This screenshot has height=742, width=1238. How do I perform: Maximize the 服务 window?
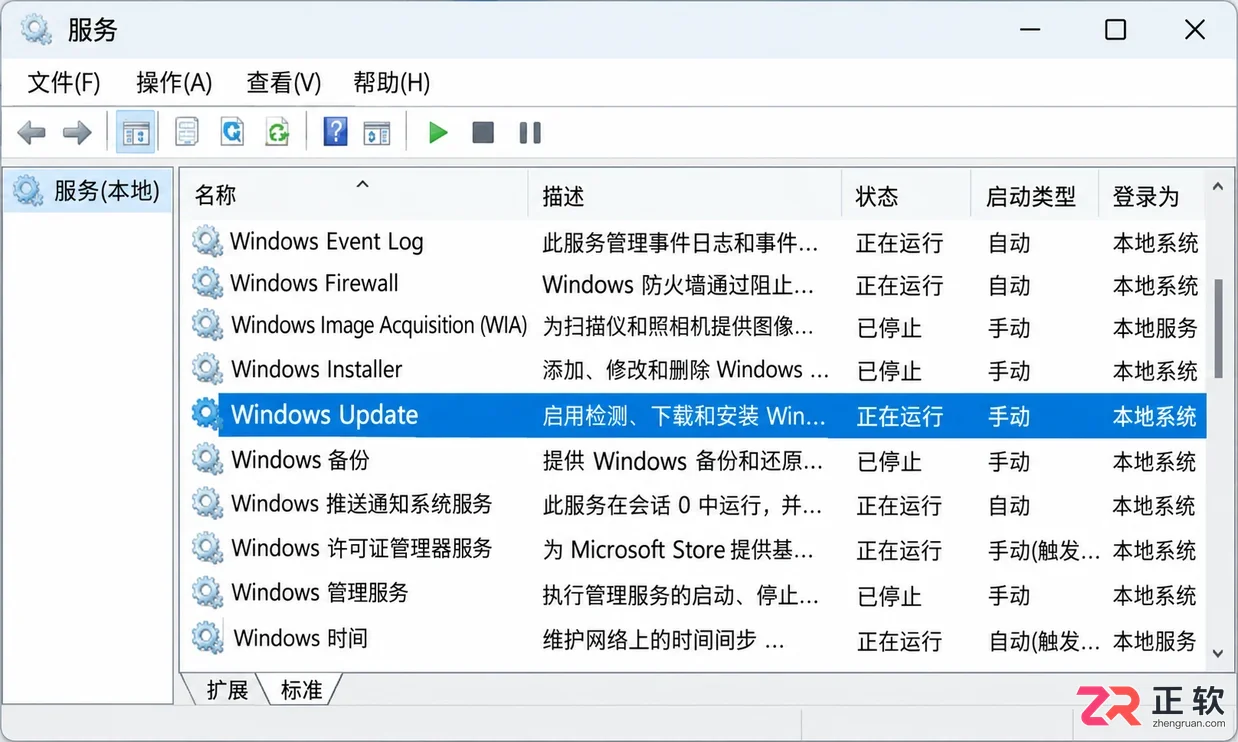[x=1116, y=30]
